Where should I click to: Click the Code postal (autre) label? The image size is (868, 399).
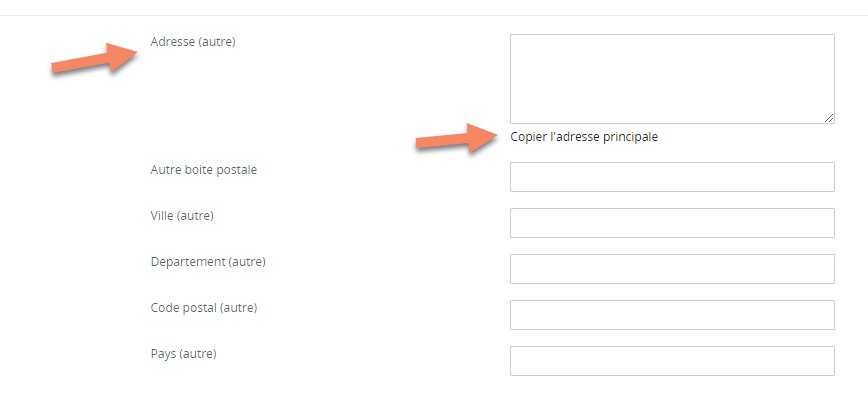204,308
